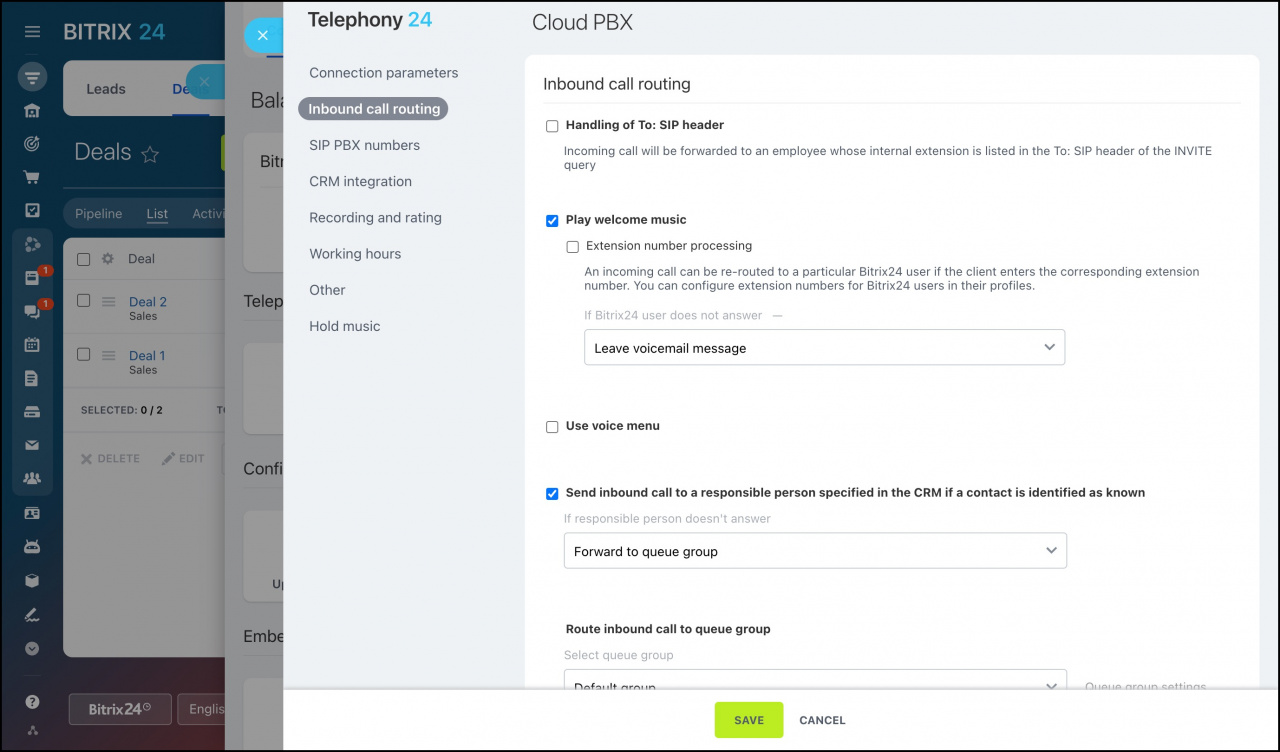Open the robot icon in sidebar
This screenshot has width=1280, height=752.
tap(32, 547)
